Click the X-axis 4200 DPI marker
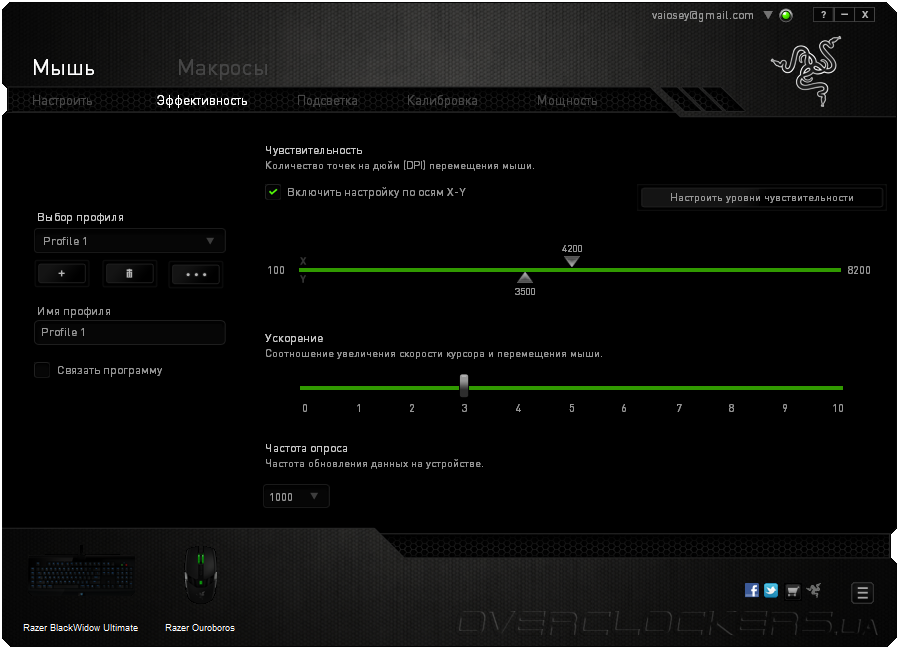Image resolution: width=899 pixels, height=649 pixels. (572, 261)
